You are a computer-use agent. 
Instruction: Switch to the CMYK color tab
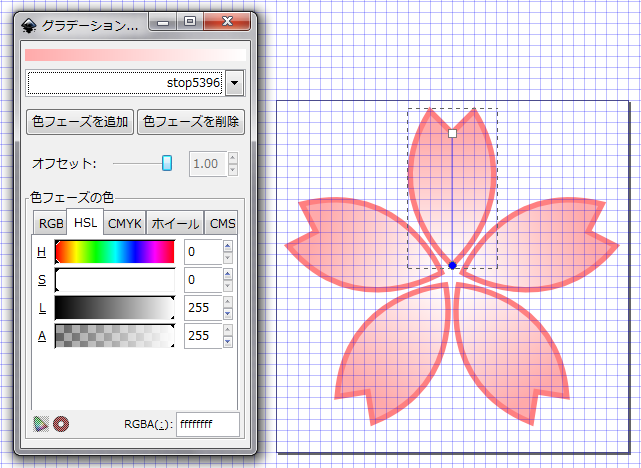coord(125,224)
